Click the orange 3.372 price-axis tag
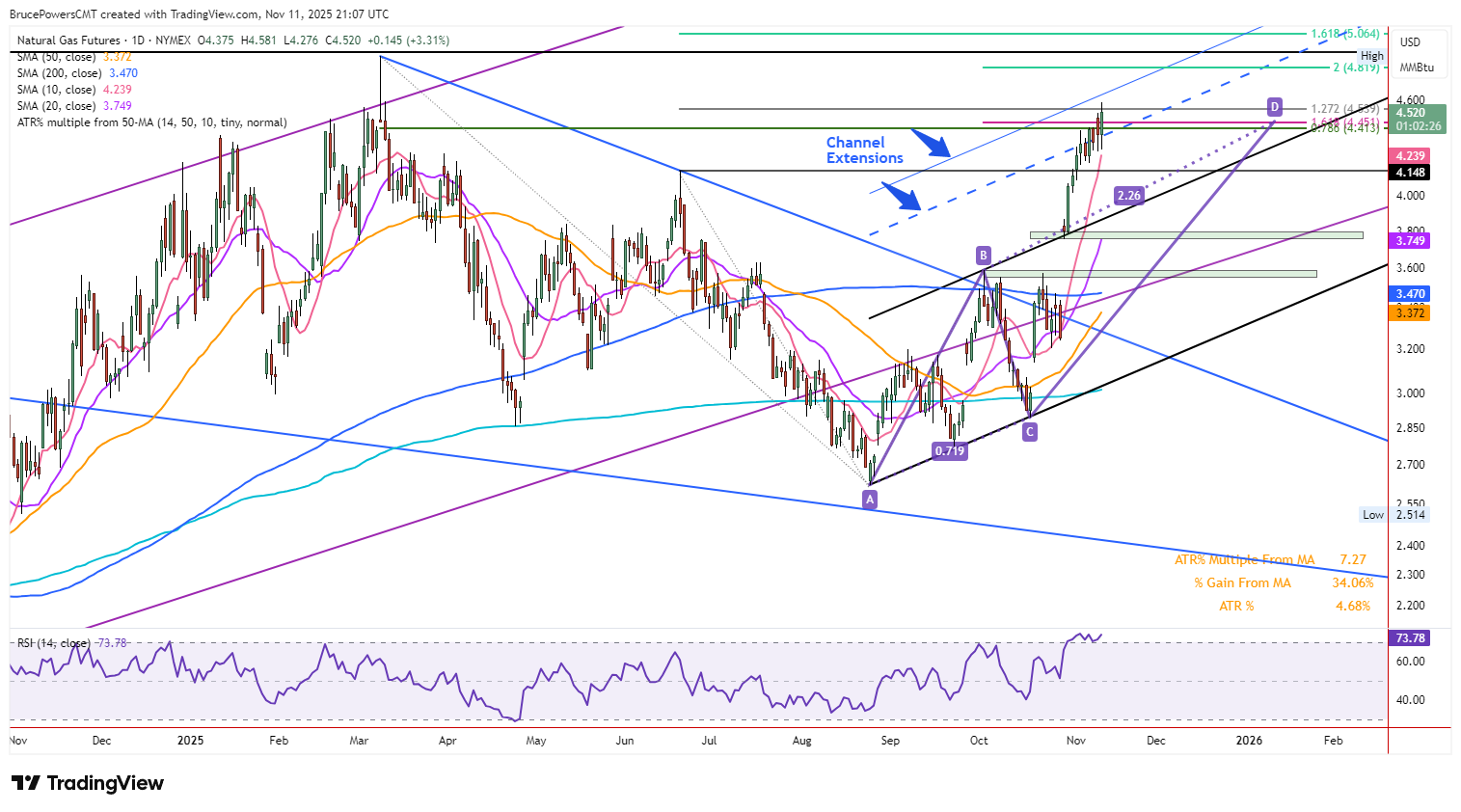This screenshot has height=812, width=1461. [x=1410, y=312]
